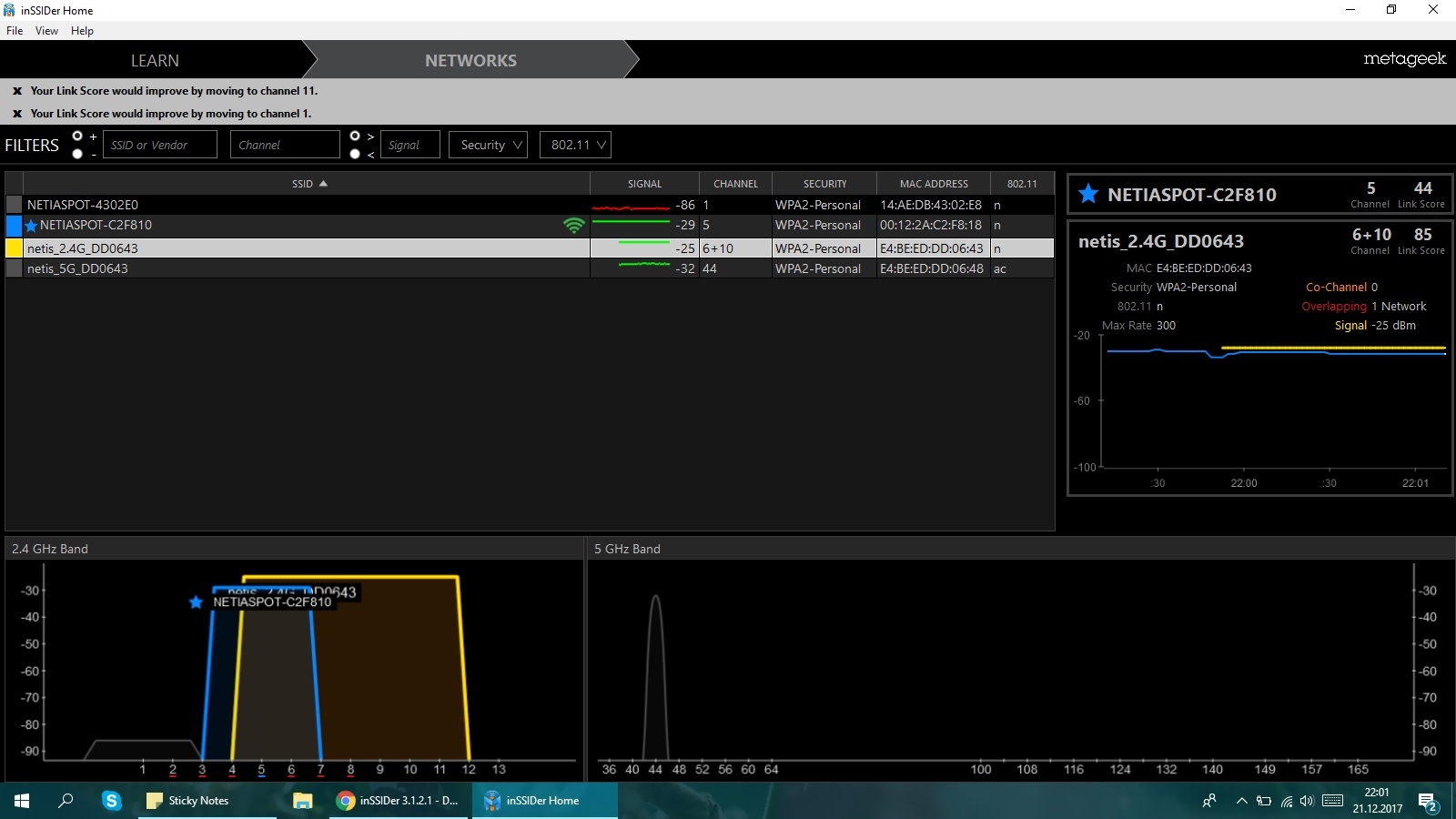Open the network Wi-Fi tray icon
Screen dimensions: 1456x819
point(1287,801)
